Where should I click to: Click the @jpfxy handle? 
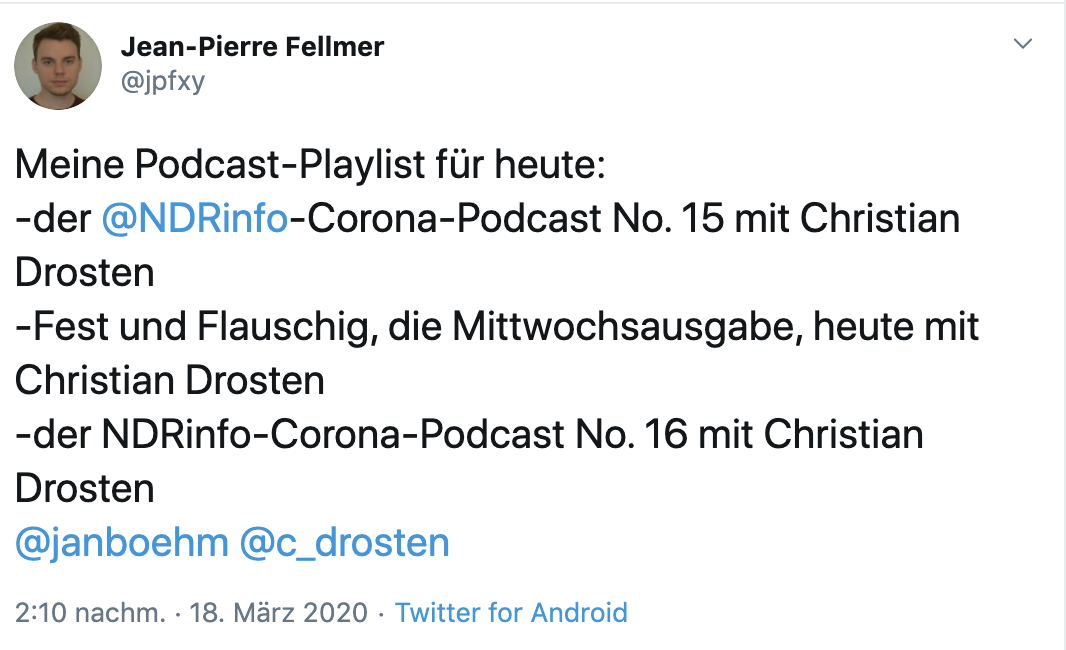point(162,81)
